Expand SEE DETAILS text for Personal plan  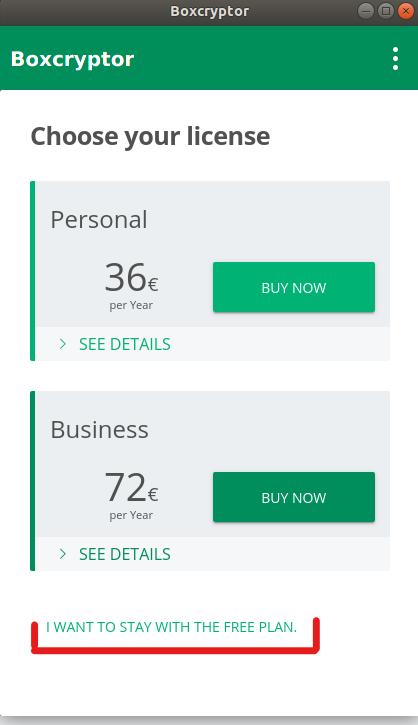124,344
